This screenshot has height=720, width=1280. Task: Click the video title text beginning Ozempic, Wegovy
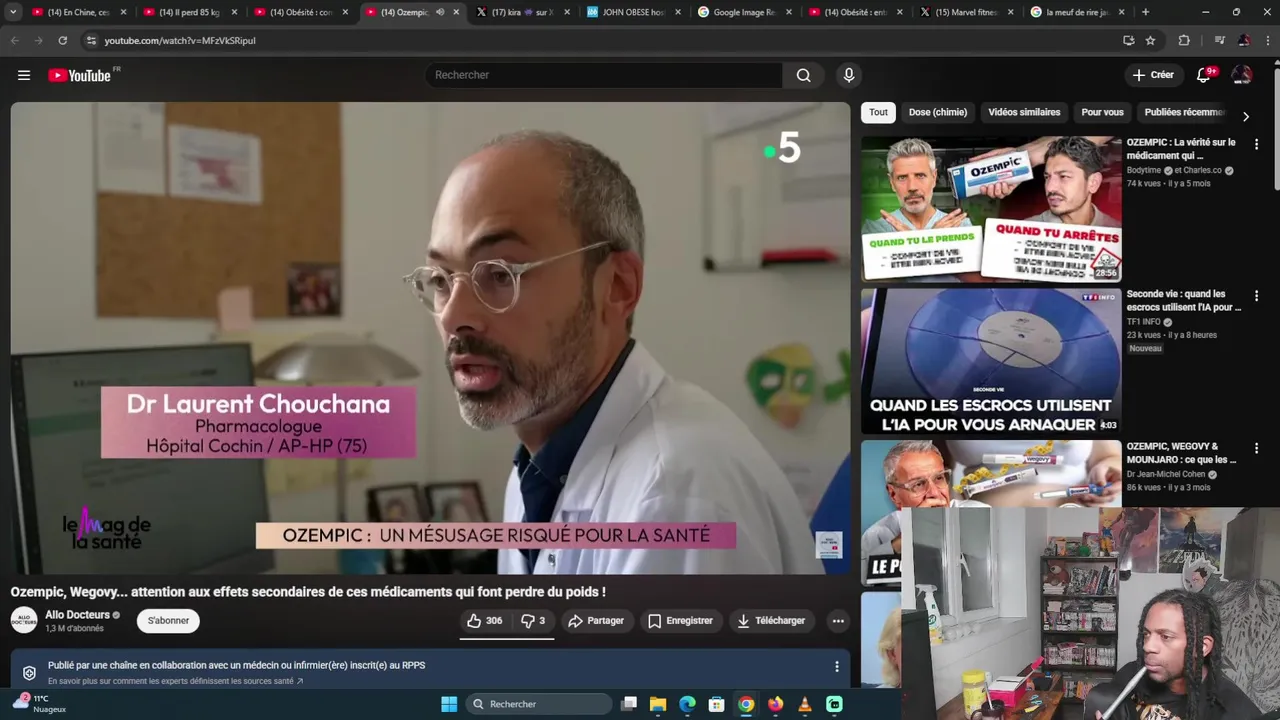308,592
